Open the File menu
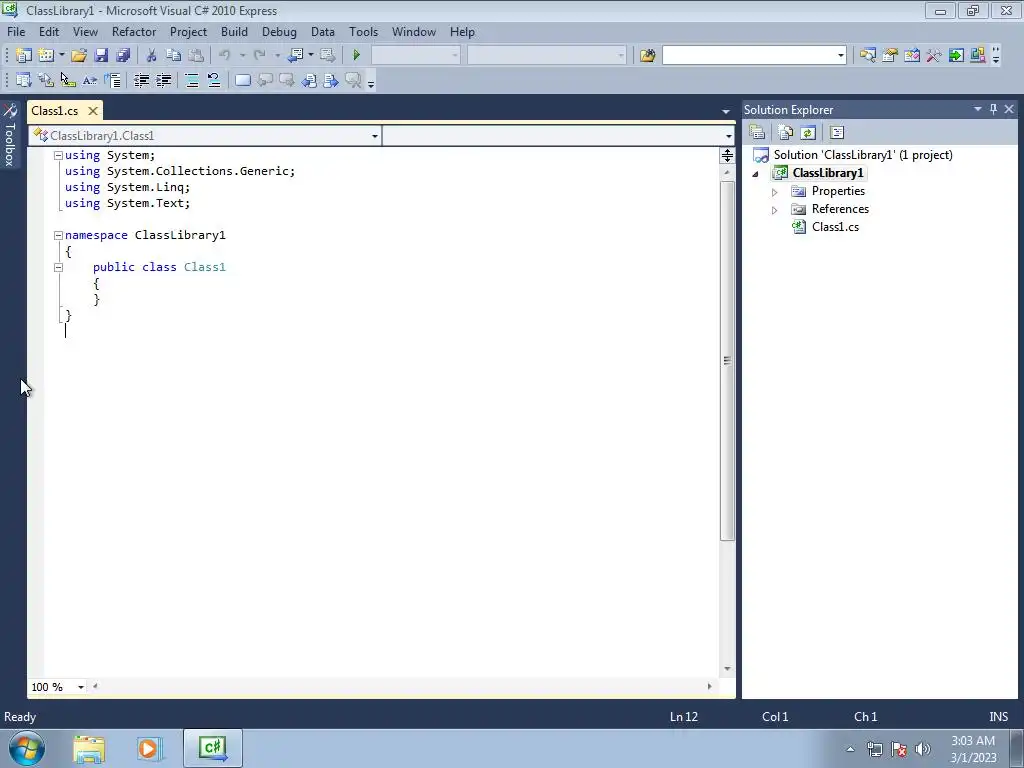Screen dimensions: 1024x768 click(x=16, y=32)
